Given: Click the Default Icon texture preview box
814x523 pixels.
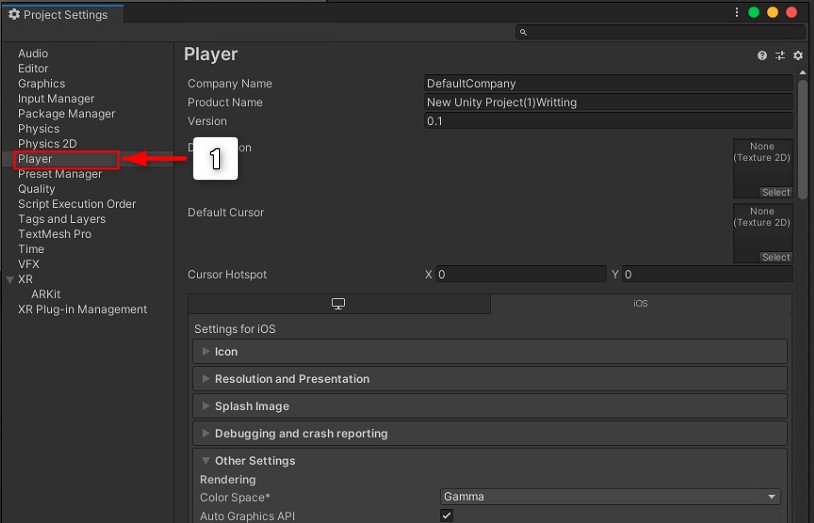Looking at the screenshot, I should [763, 168].
